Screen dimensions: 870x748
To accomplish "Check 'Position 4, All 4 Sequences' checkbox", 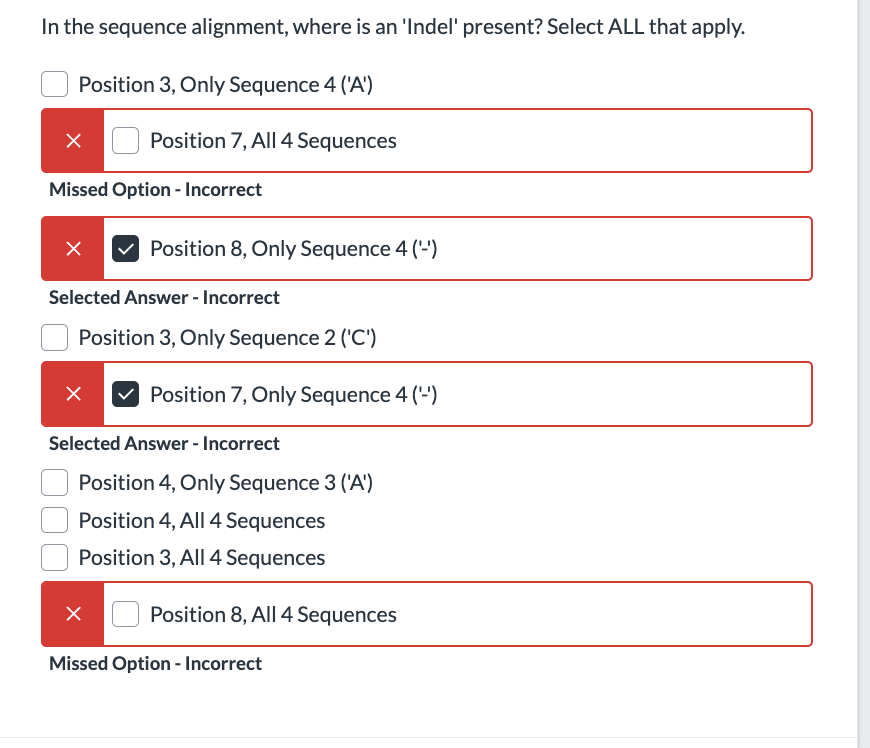I will point(54,520).
